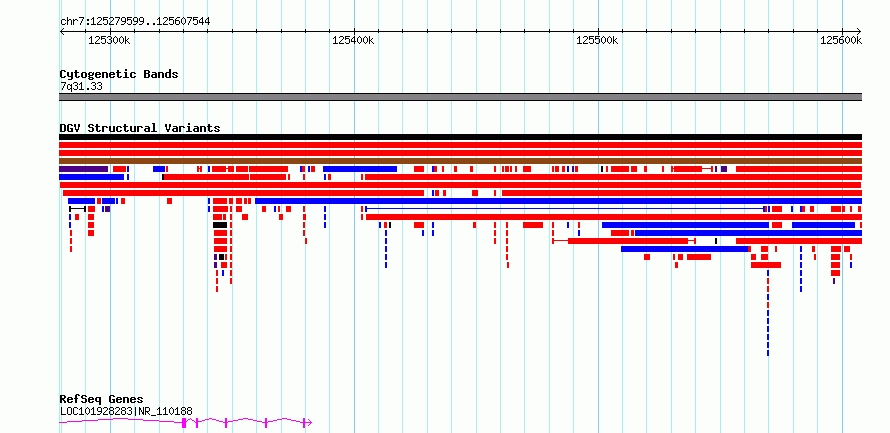890x433 pixels.
Task: Click the 7q31.33 band label
Action: [x=81, y=86]
